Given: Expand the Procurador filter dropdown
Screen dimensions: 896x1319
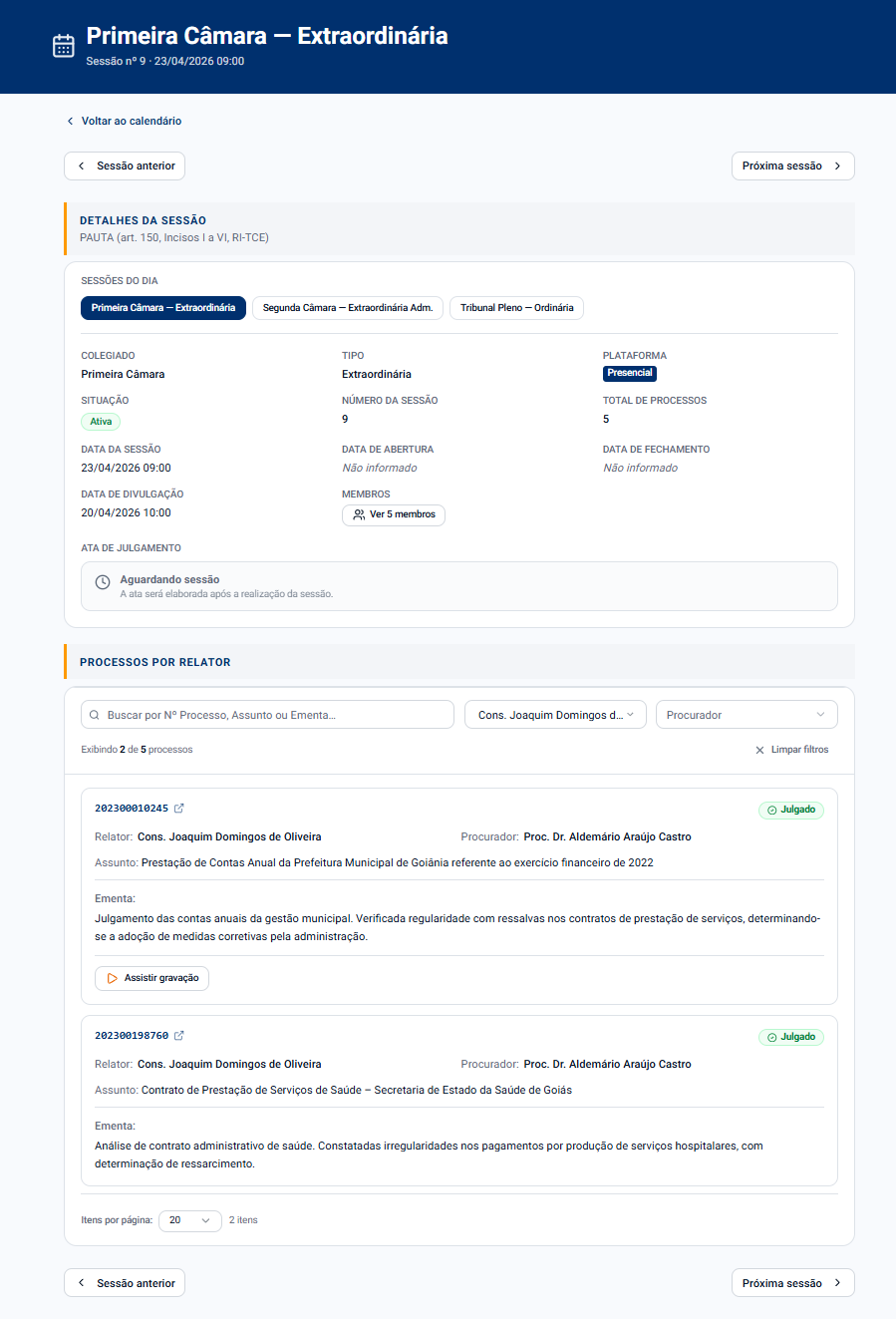Looking at the screenshot, I should [746, 715].
